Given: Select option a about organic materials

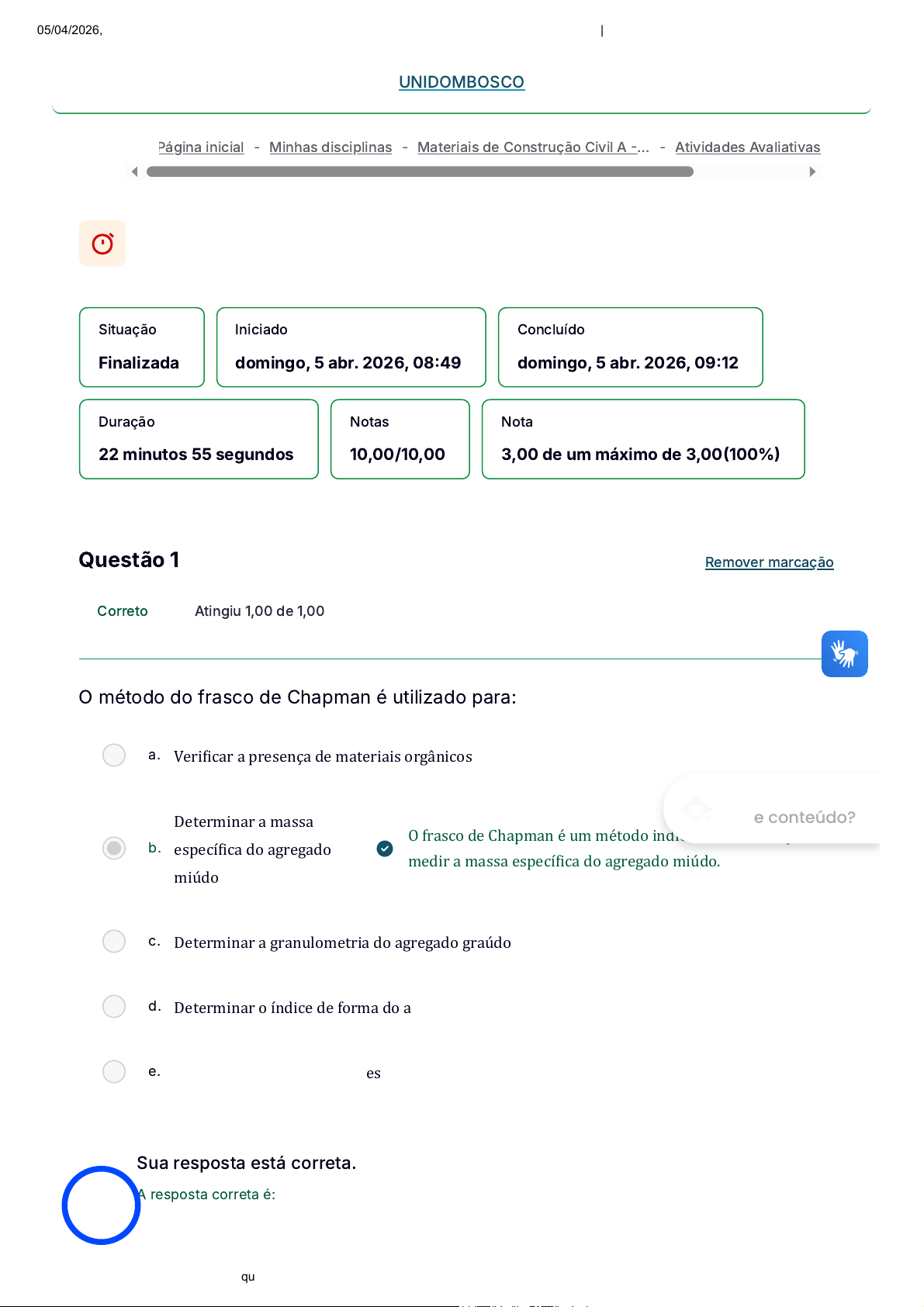Looking at the screenshot, I should coord(114,756).
